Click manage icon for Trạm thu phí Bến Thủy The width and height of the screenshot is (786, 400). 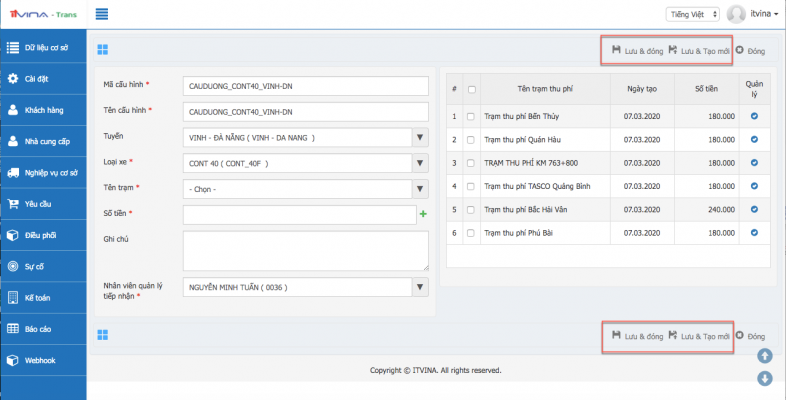(754, 116)
